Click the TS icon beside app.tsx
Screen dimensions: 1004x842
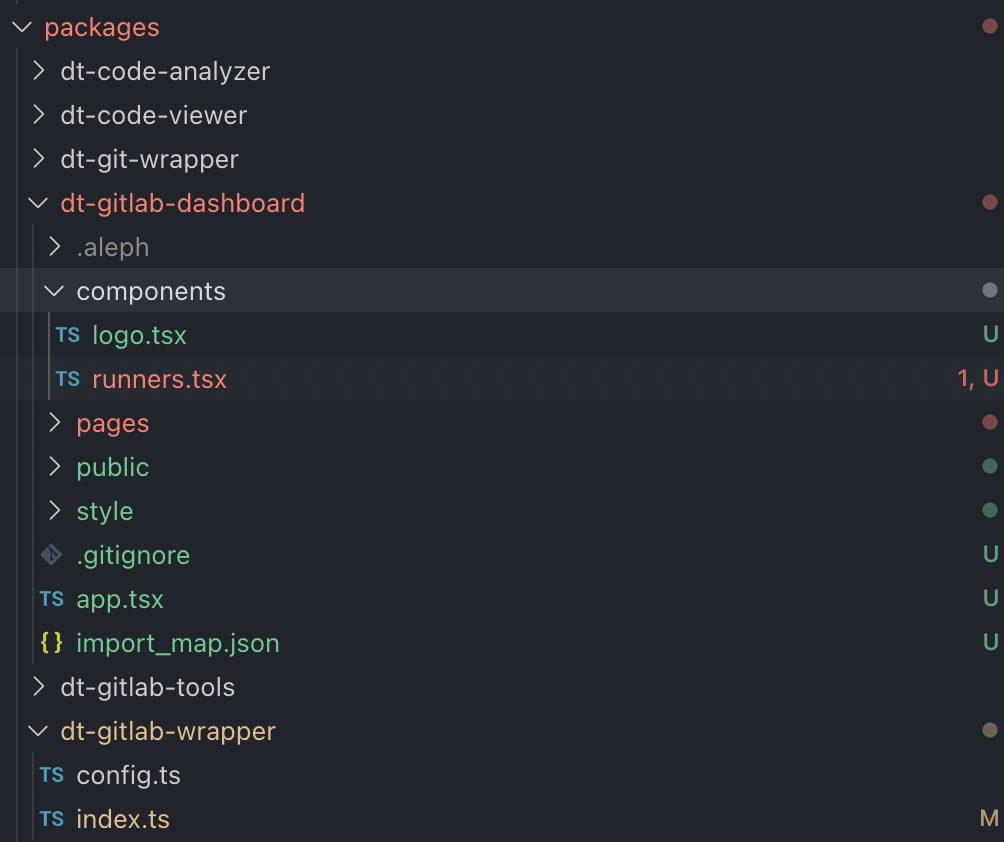(51, 598)
